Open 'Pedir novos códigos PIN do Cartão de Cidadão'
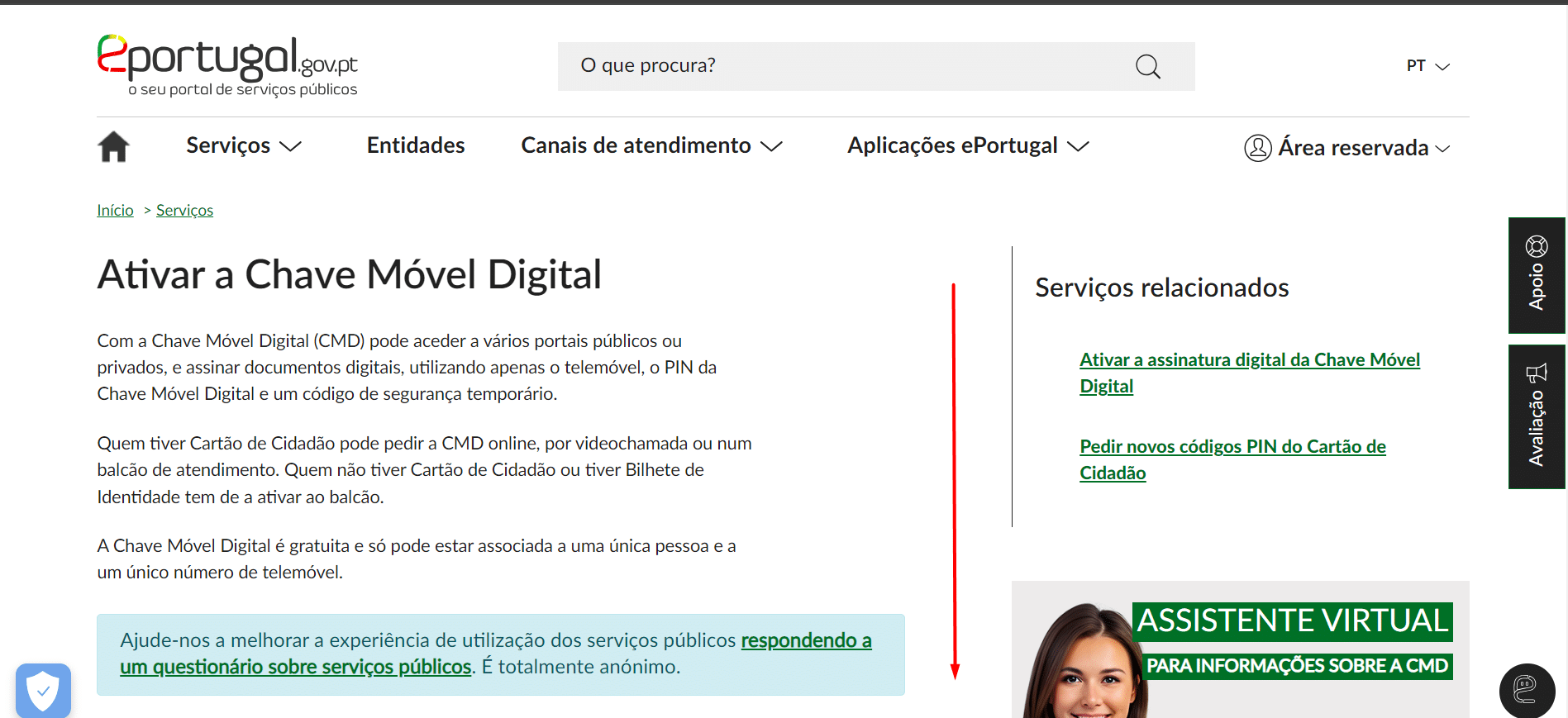The width and height of the screenshot is (1568, 718). tap(1232, 459)
